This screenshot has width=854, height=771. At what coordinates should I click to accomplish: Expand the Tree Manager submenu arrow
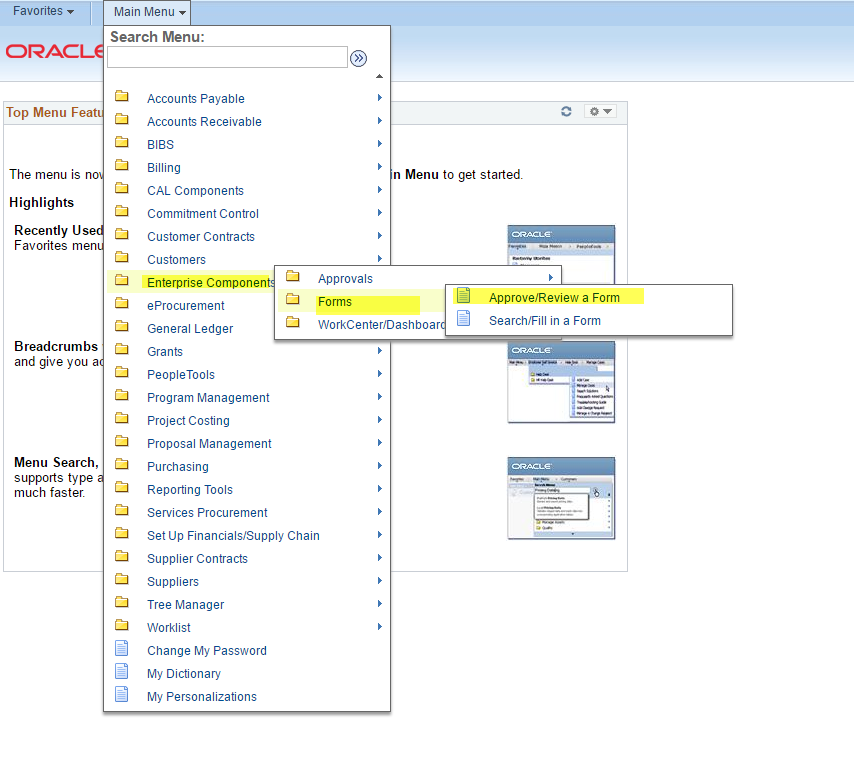coord(380,603)
